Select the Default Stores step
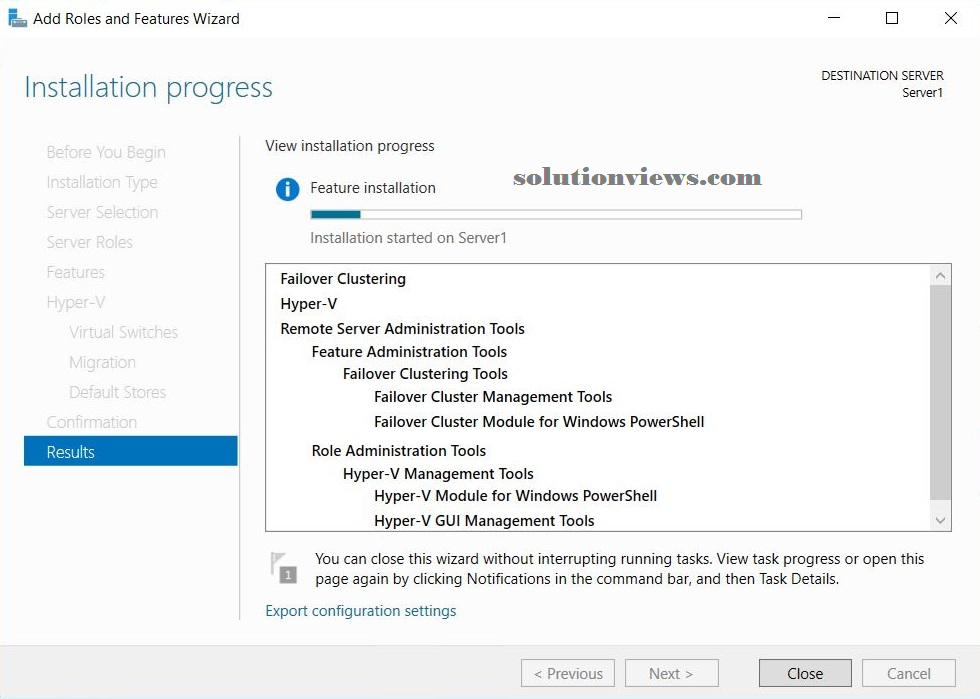 118,392
